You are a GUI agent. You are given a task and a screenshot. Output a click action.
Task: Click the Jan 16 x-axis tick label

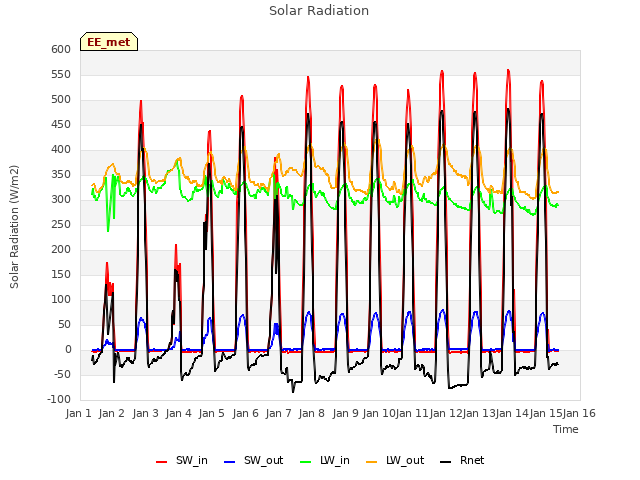coord(579,413)
